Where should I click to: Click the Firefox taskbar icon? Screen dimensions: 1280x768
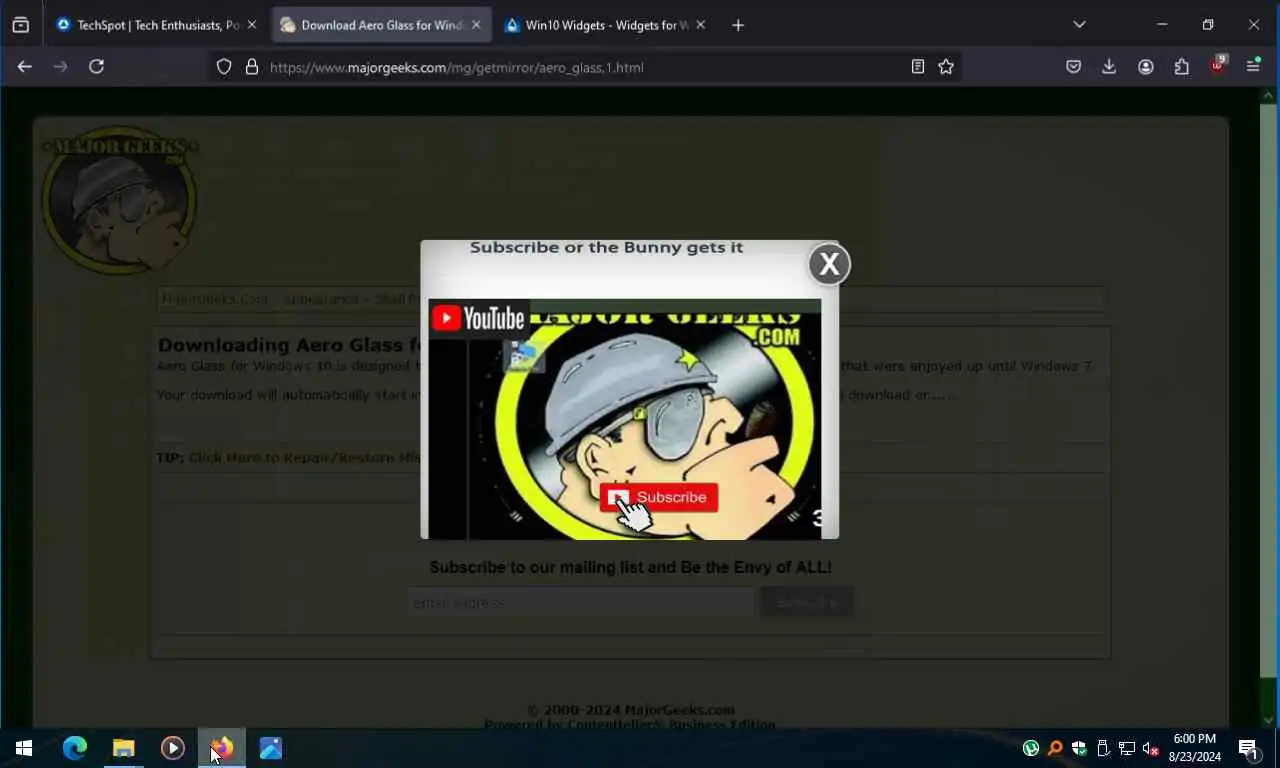(x=221, y=748)
